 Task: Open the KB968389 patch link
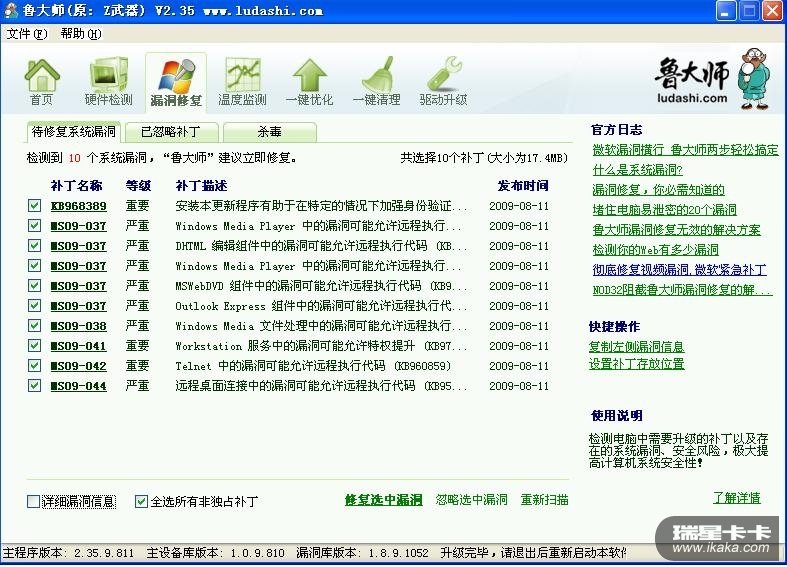click(79, 206)
